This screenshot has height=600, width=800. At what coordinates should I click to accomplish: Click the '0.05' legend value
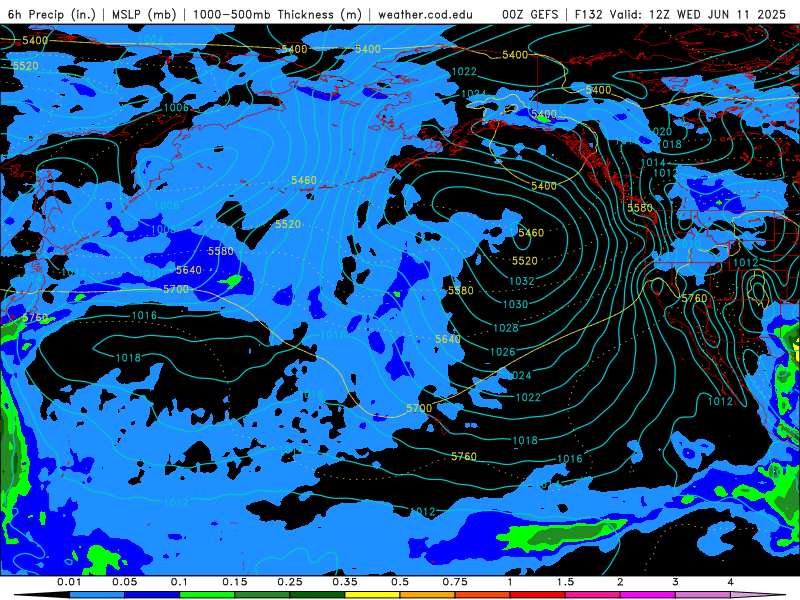point(124,582)
